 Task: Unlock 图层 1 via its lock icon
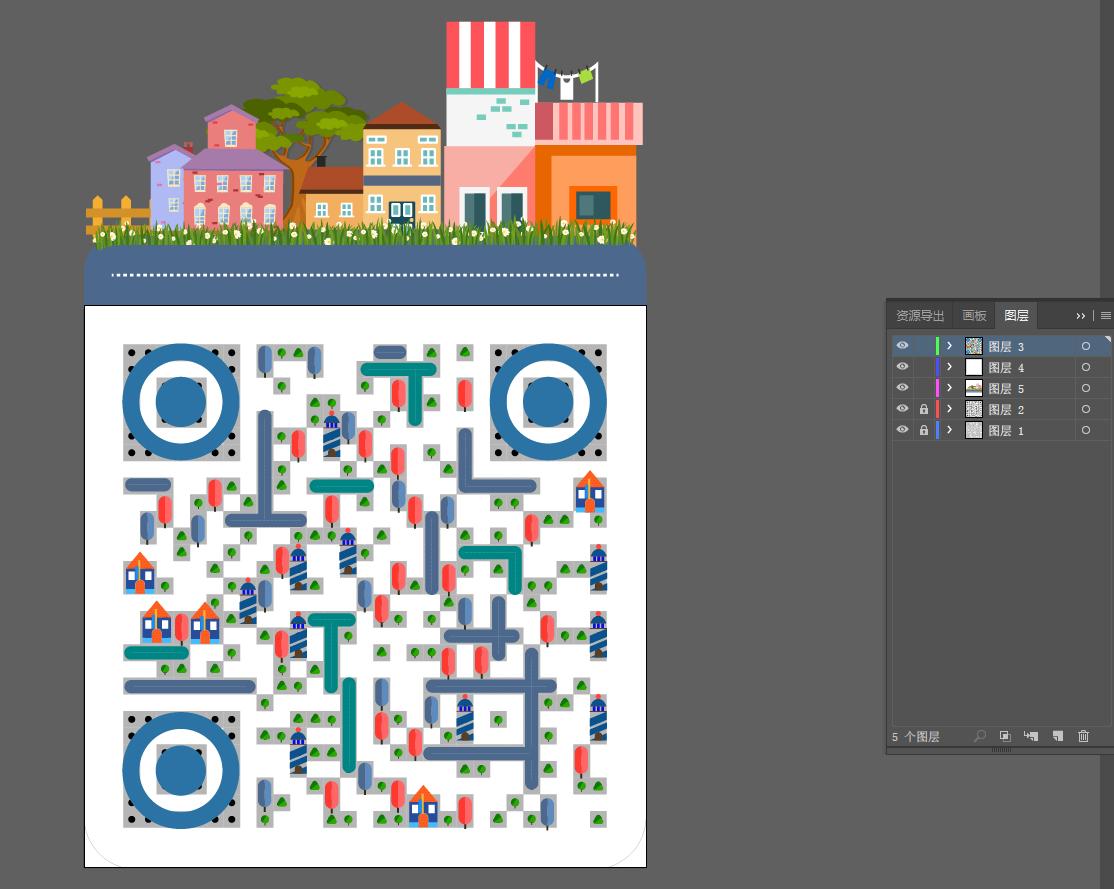point(924,430)
